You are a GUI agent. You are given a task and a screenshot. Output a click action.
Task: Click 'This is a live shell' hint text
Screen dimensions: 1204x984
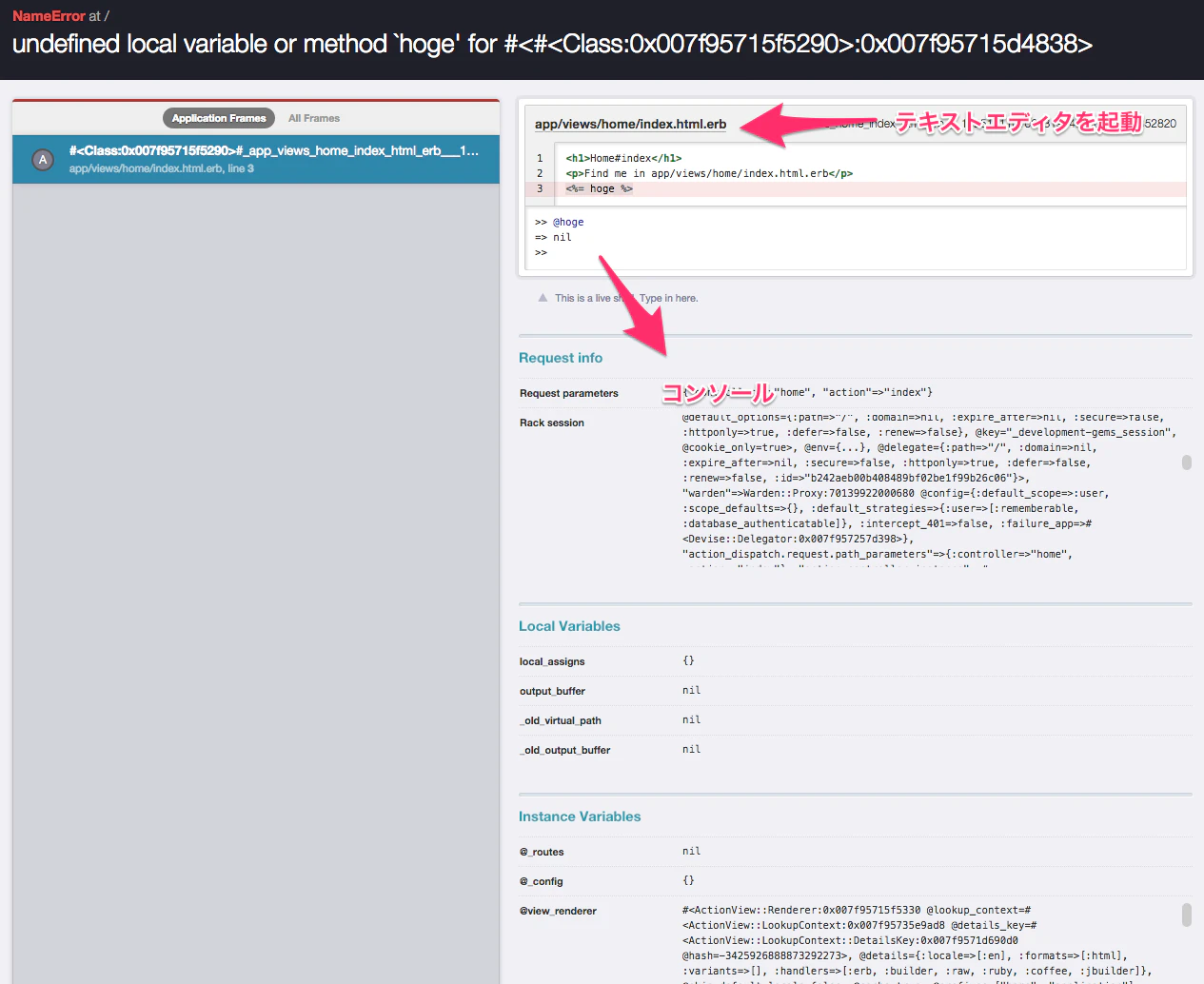[x=626, y=298]
